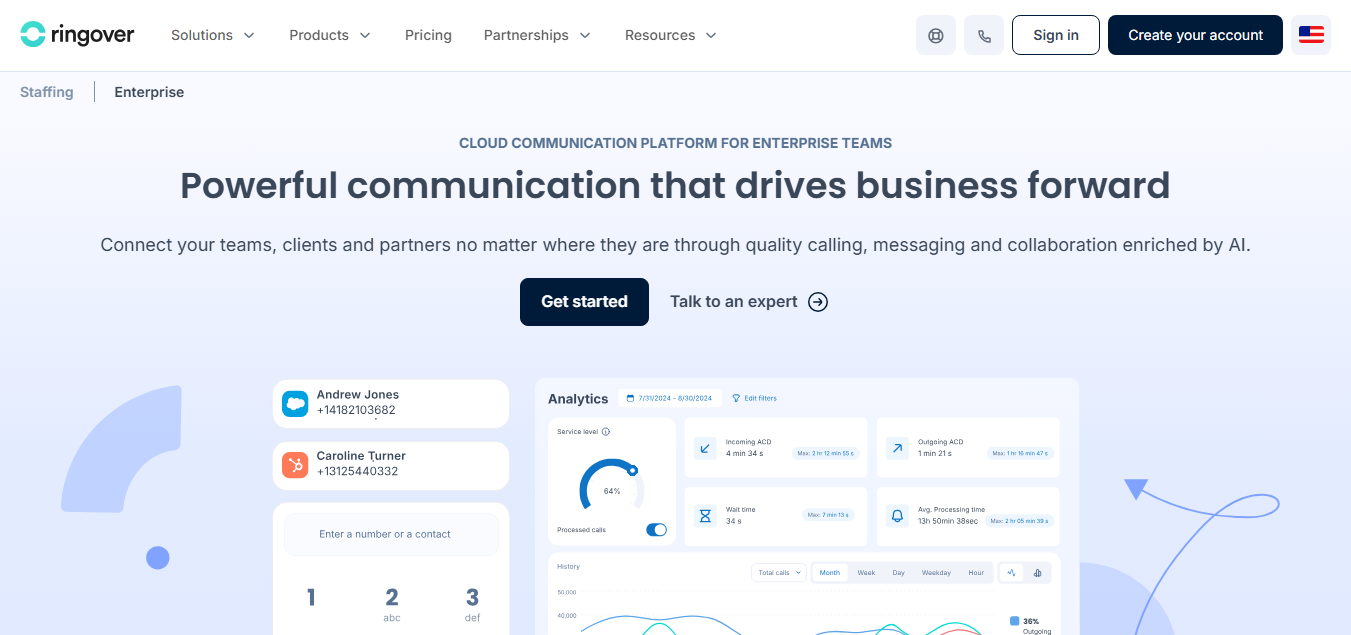Open the US flag language selector
Image resolution: width=1351 pixels, height=635 pixels.
(x=1311, y=35)
